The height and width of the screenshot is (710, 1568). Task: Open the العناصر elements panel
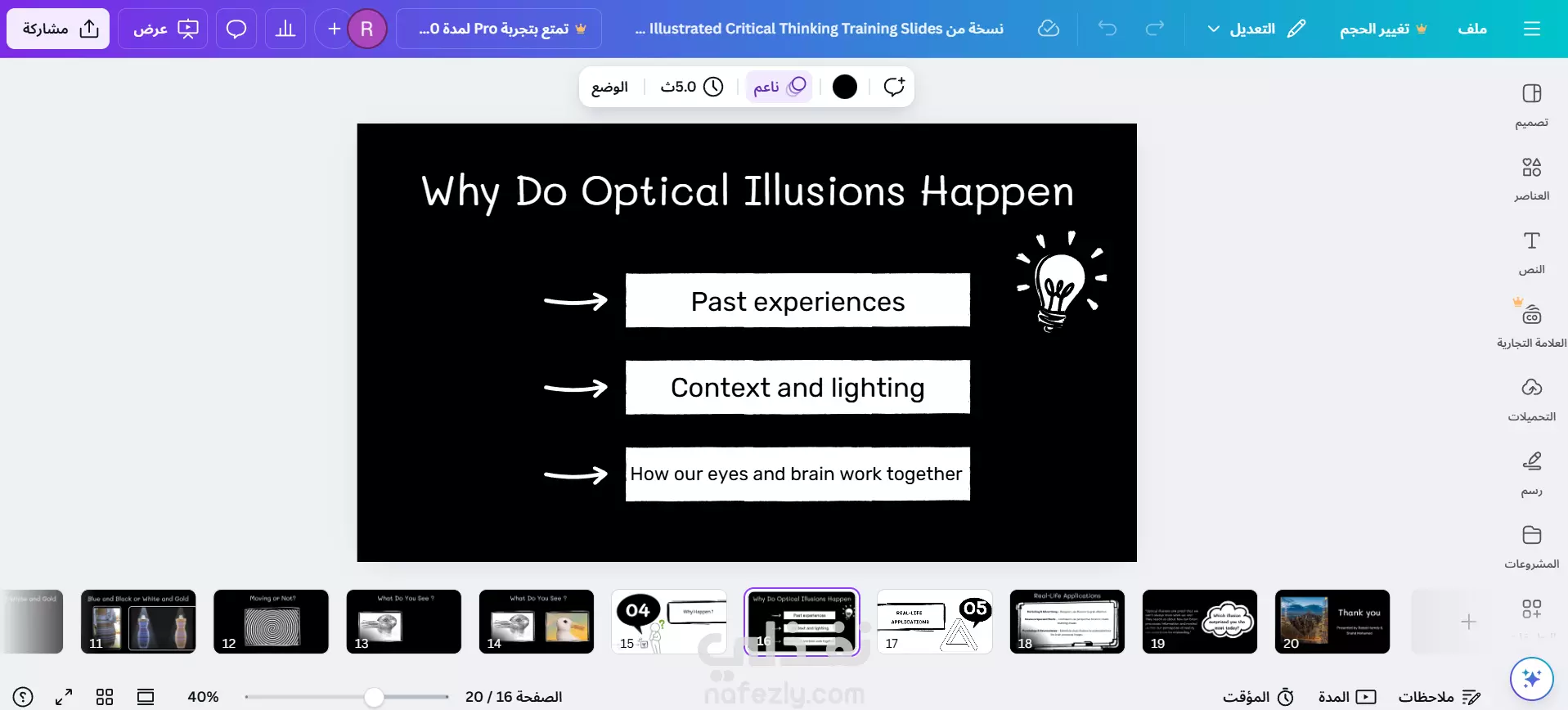1532,178
